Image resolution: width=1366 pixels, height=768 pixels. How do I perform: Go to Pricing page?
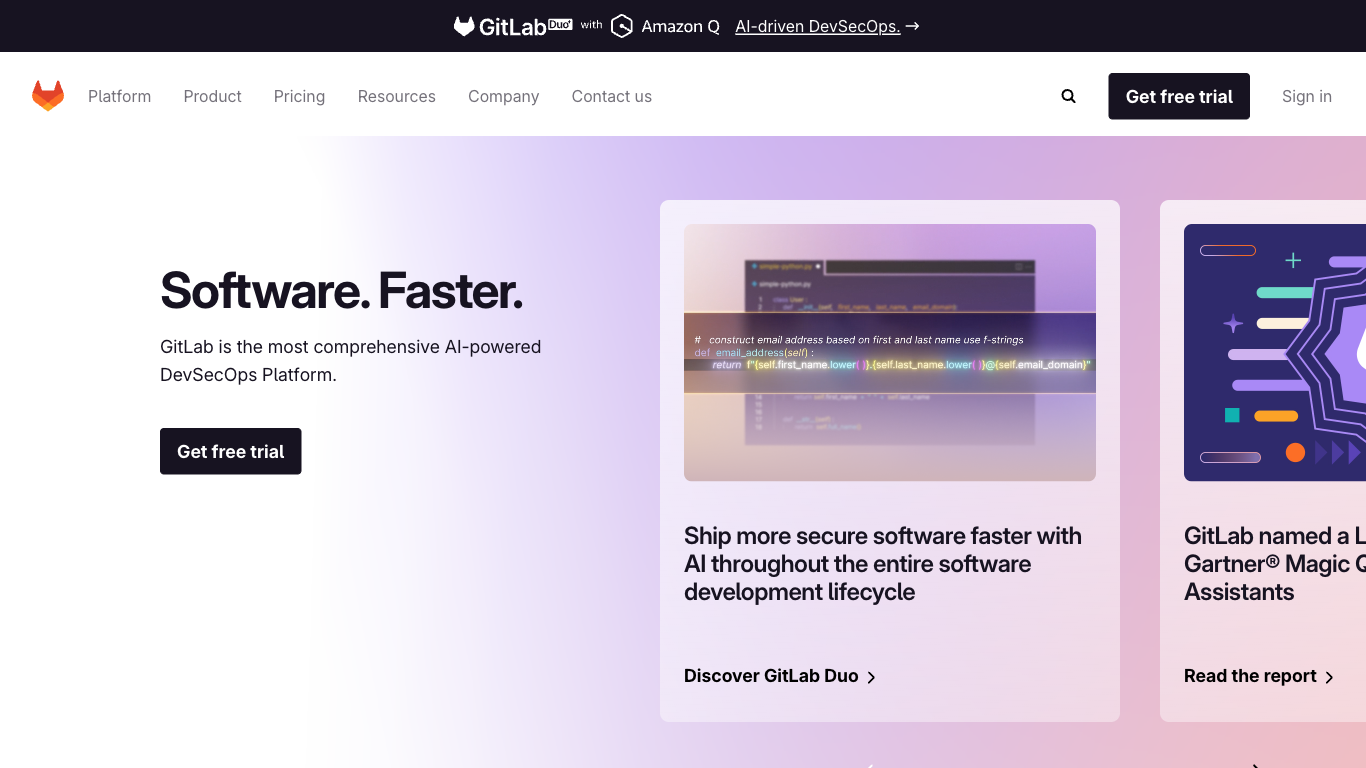[299, 96]
